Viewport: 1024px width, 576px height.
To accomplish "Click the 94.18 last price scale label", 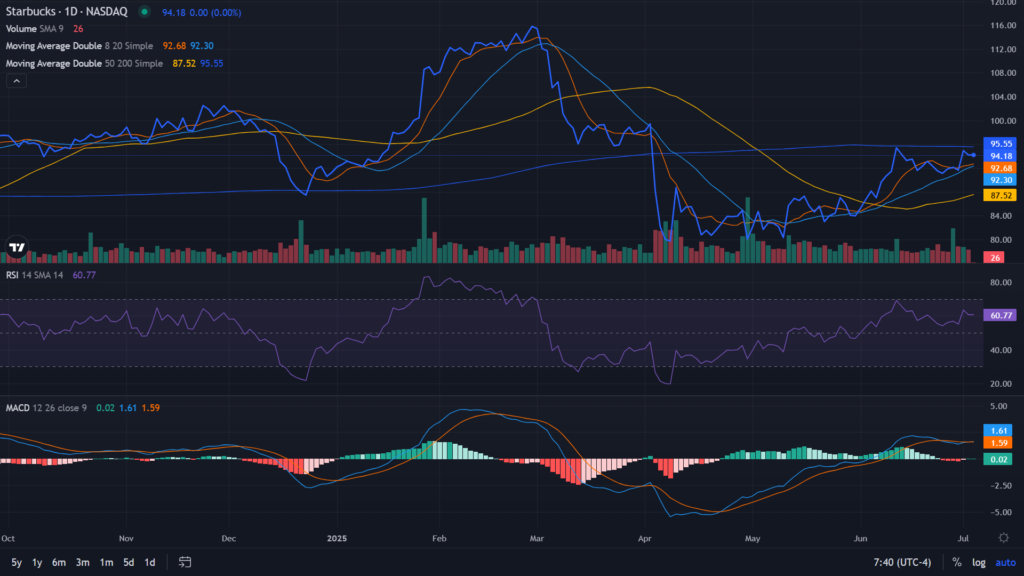I will click(x=1000, y=156).
